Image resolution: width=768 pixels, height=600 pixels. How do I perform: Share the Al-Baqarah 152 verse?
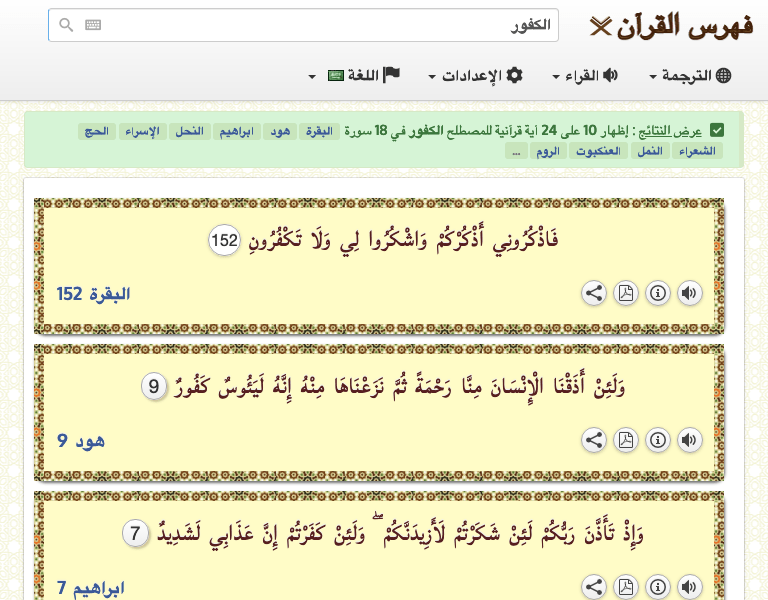(593, 294)
